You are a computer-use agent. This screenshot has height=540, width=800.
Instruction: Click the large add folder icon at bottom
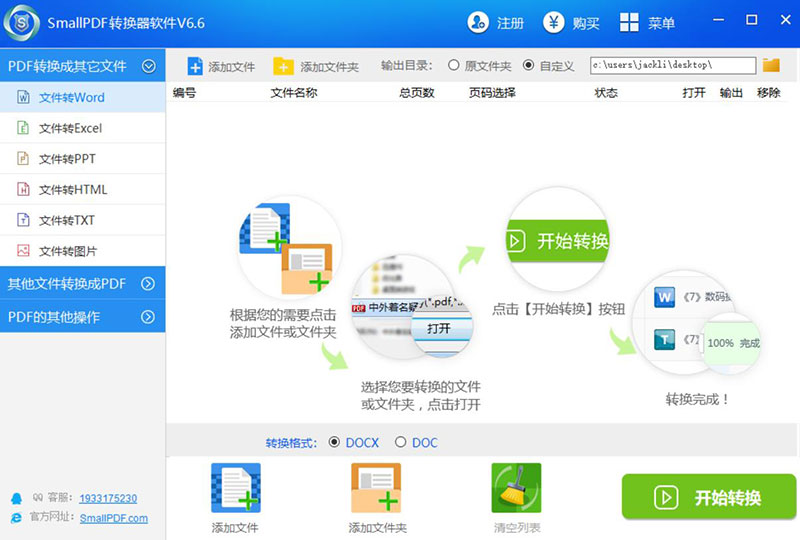point(376,487)
